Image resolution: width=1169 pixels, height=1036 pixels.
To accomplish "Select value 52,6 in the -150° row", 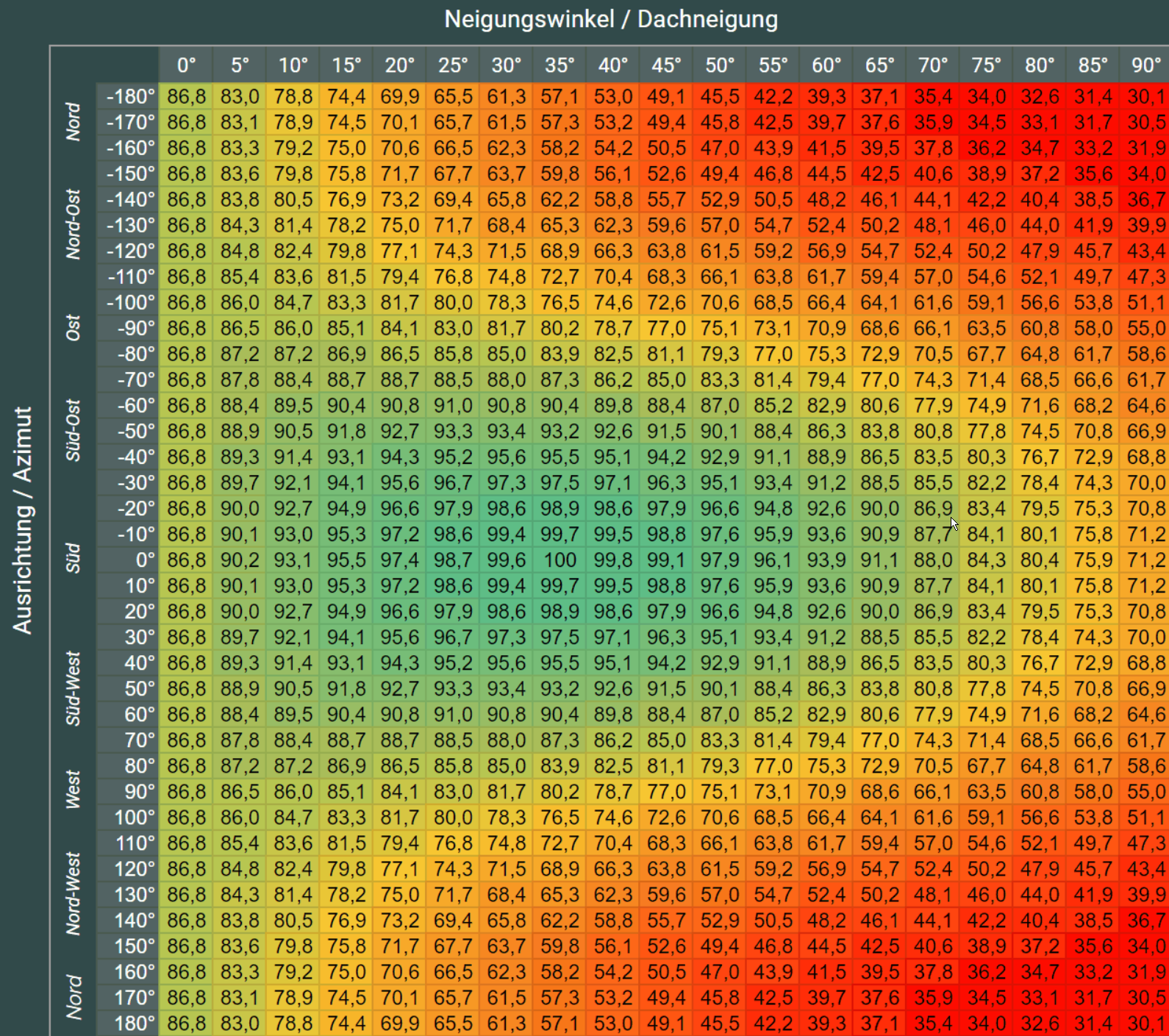I will (x=666, y=174).
